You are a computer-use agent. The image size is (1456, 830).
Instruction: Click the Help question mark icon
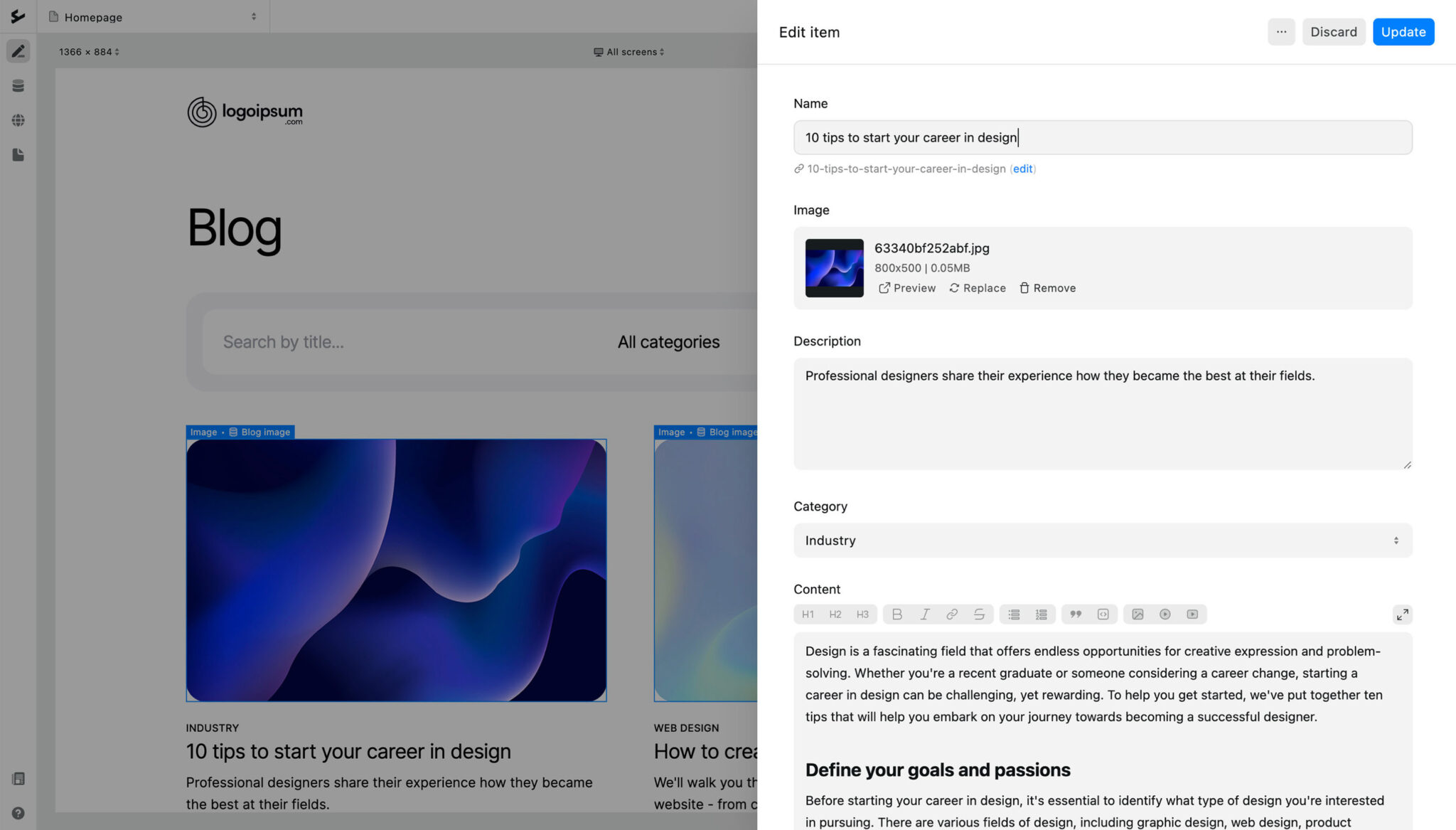pyautogui.click(x=17, y=813)
